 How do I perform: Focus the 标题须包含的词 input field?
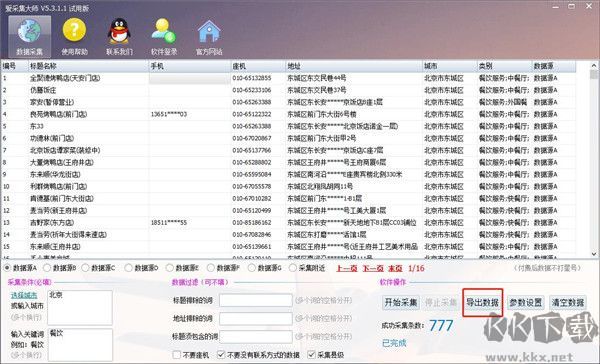coord(256,337)
